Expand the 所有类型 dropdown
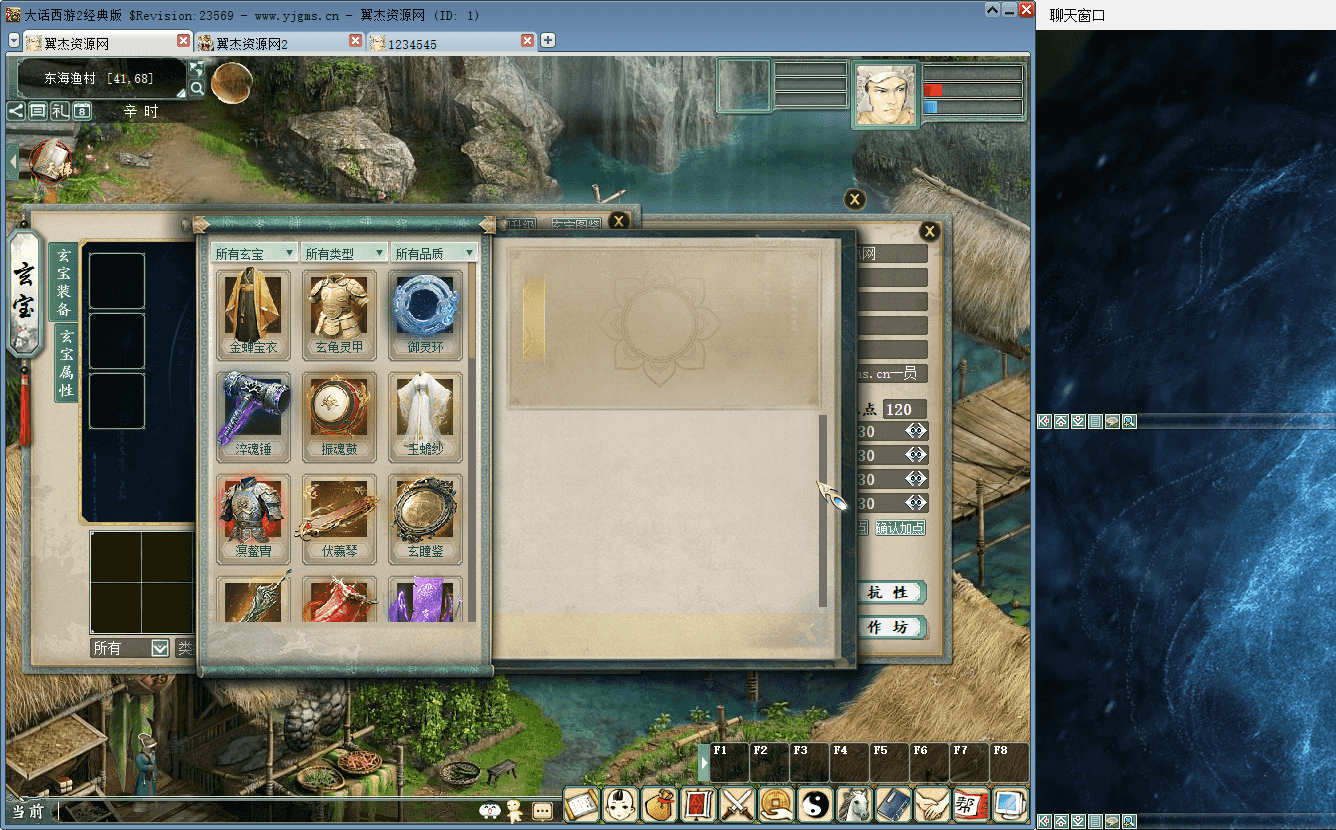The image size is (1336, 830). (344, 253)
